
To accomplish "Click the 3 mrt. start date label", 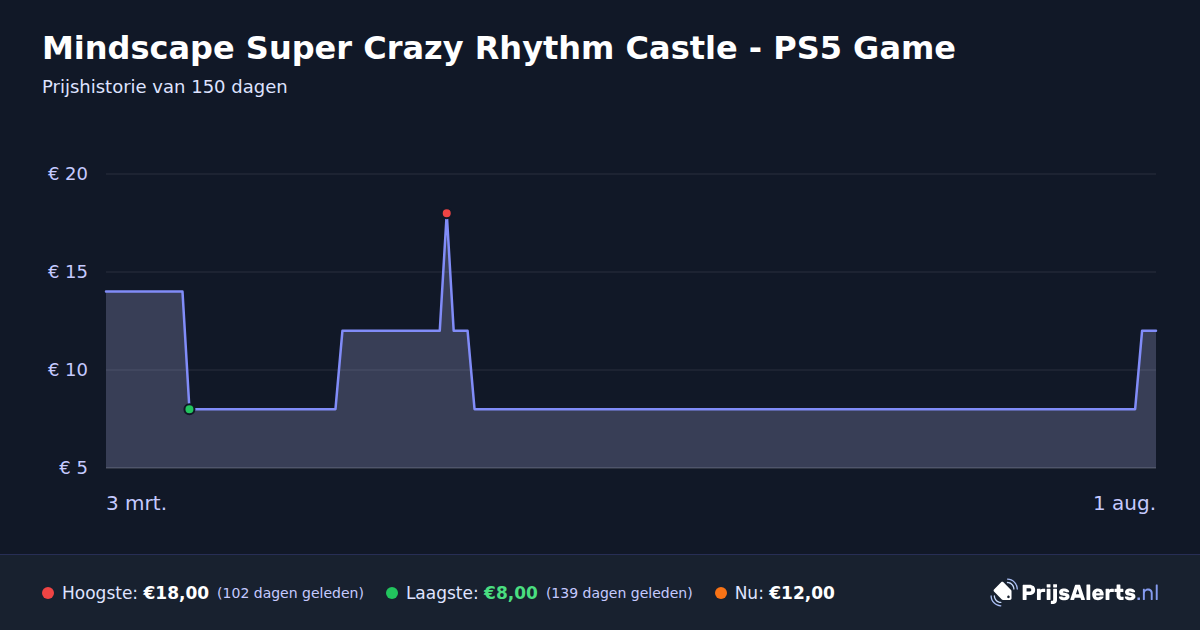I will [x=137, y=503].
